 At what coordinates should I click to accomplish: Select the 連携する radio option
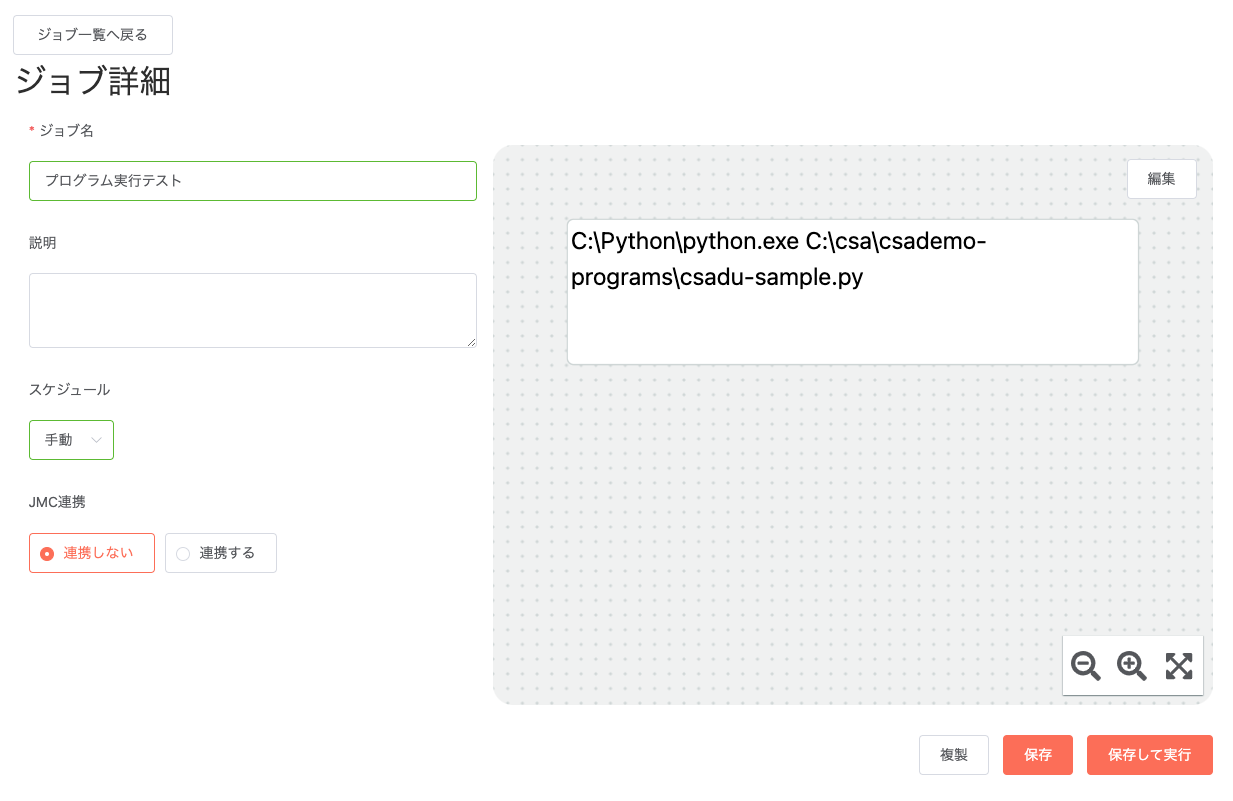point(221,553)
